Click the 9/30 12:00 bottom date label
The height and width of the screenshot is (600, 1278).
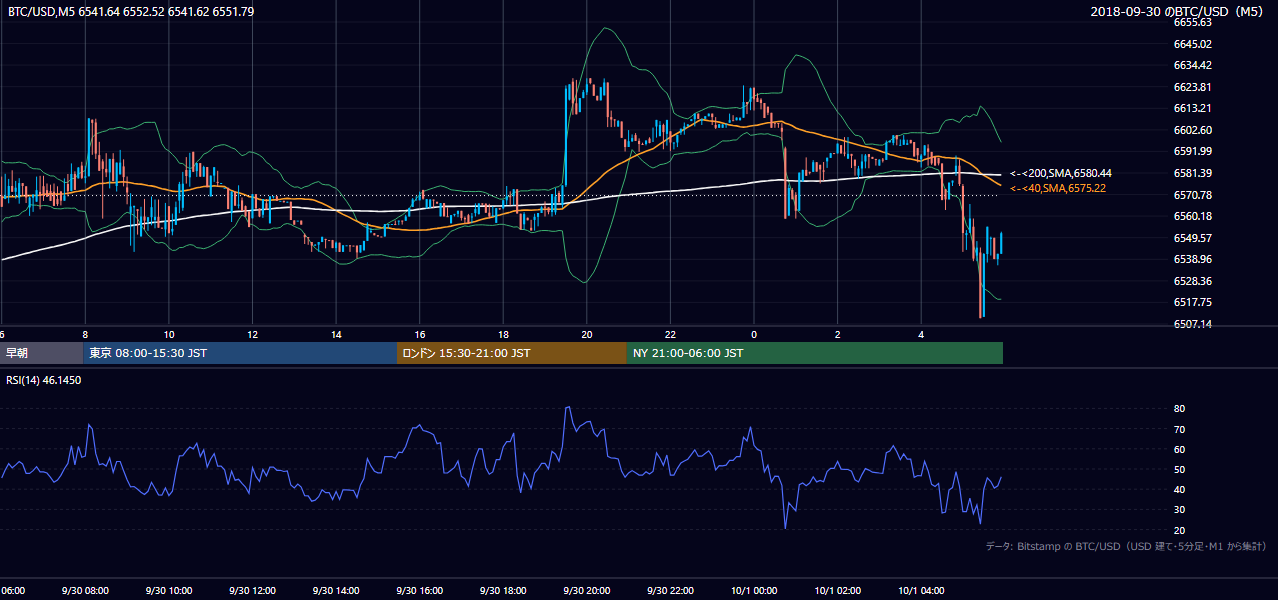coord(252,591)
